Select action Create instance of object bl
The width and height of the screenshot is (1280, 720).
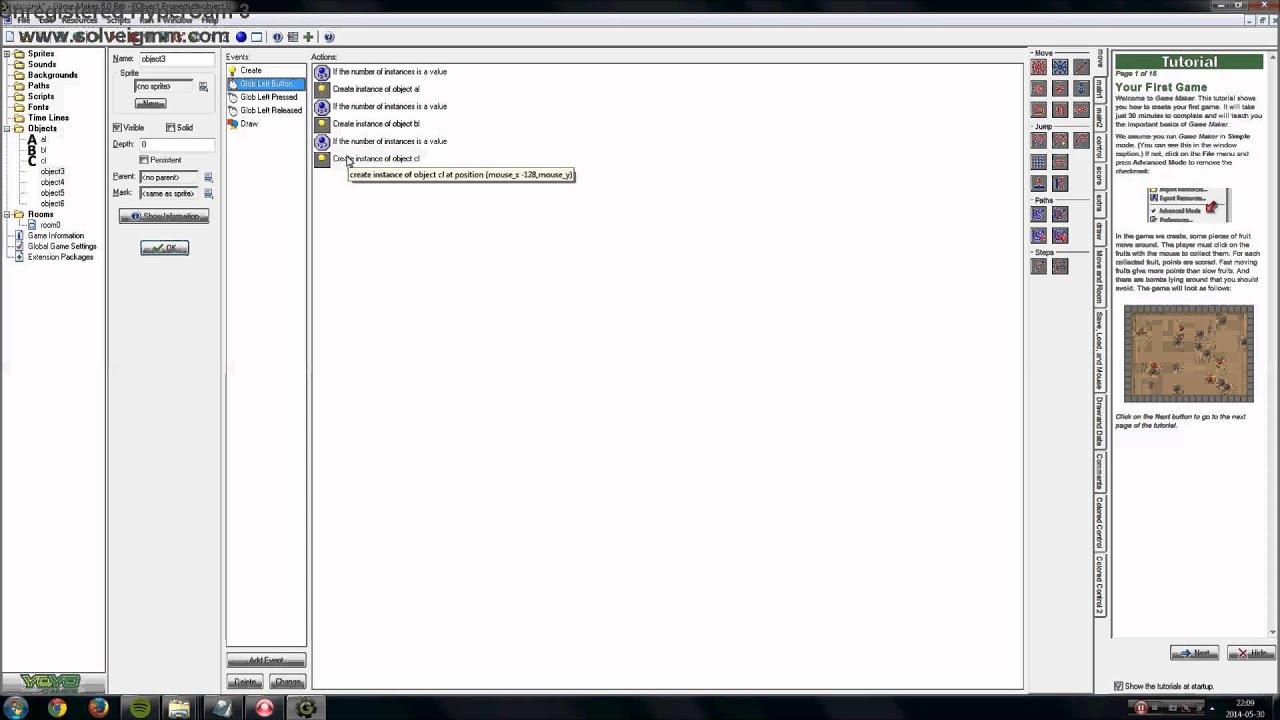[376, 124]
